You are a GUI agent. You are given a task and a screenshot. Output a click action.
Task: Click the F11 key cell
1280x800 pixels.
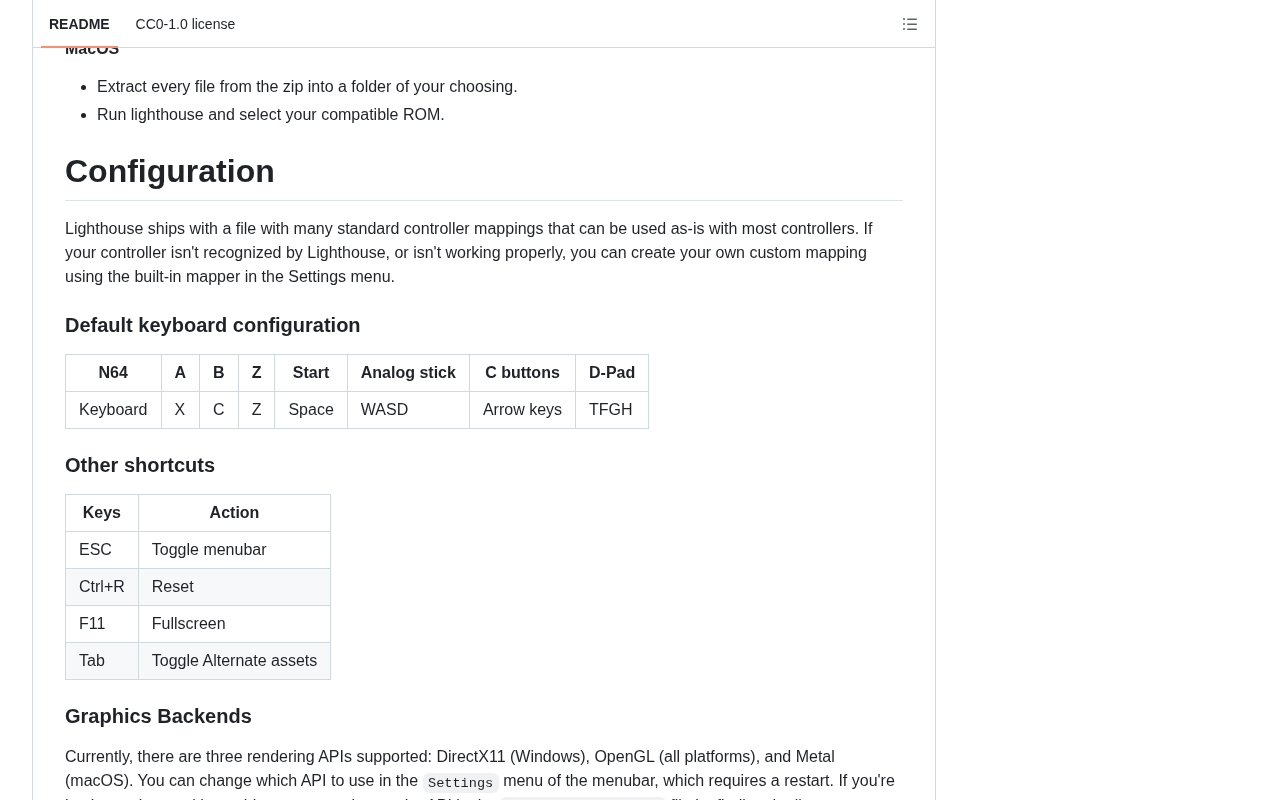coord(102,624)
